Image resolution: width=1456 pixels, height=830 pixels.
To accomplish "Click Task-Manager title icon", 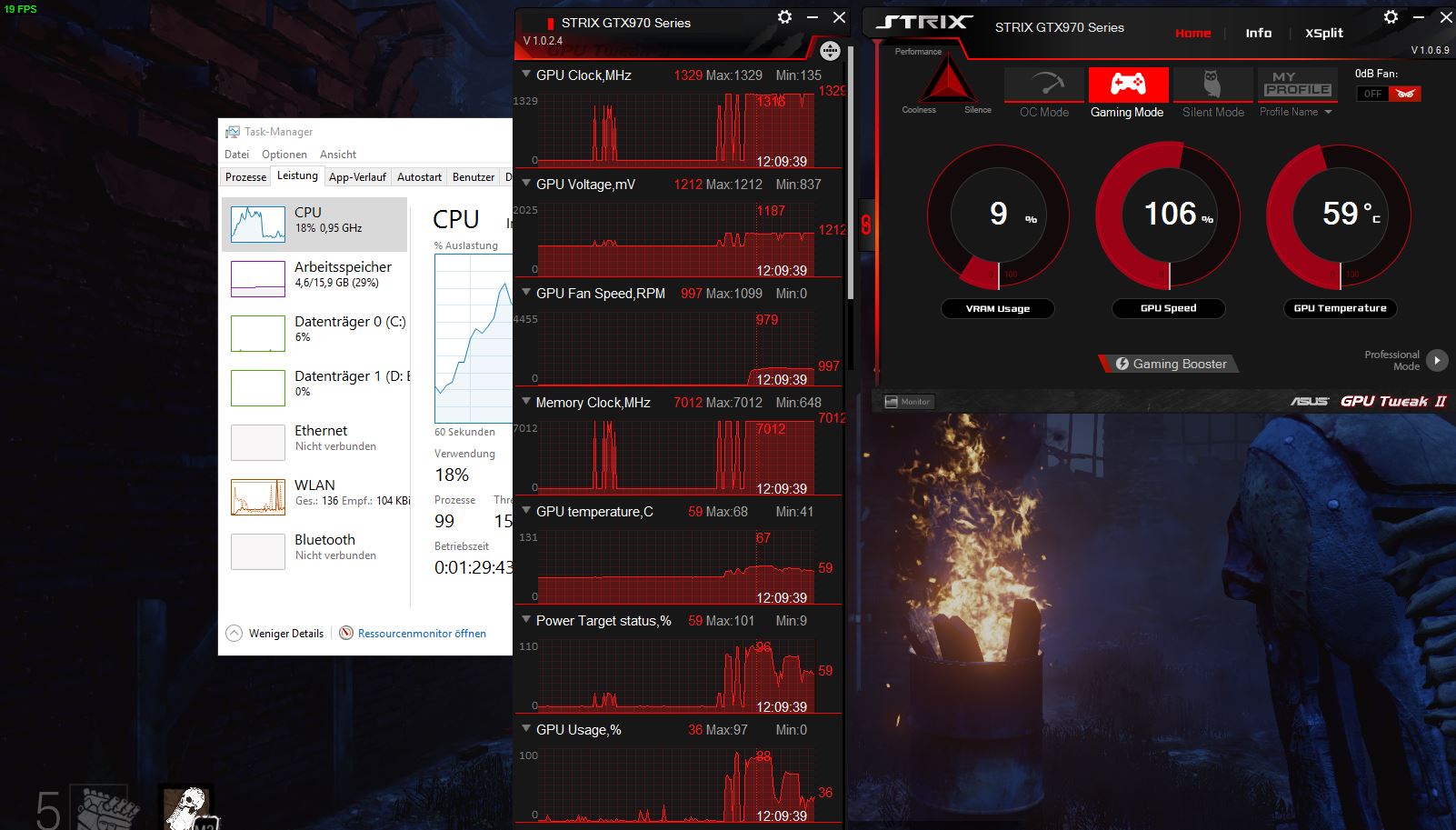I will click(233, 132).
